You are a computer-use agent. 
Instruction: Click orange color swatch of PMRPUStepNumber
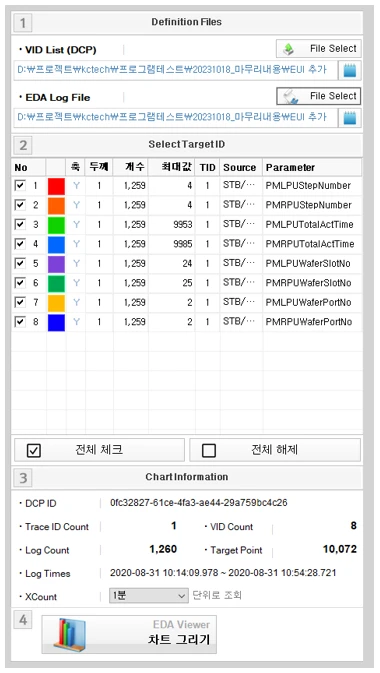(x=57, y=206)
